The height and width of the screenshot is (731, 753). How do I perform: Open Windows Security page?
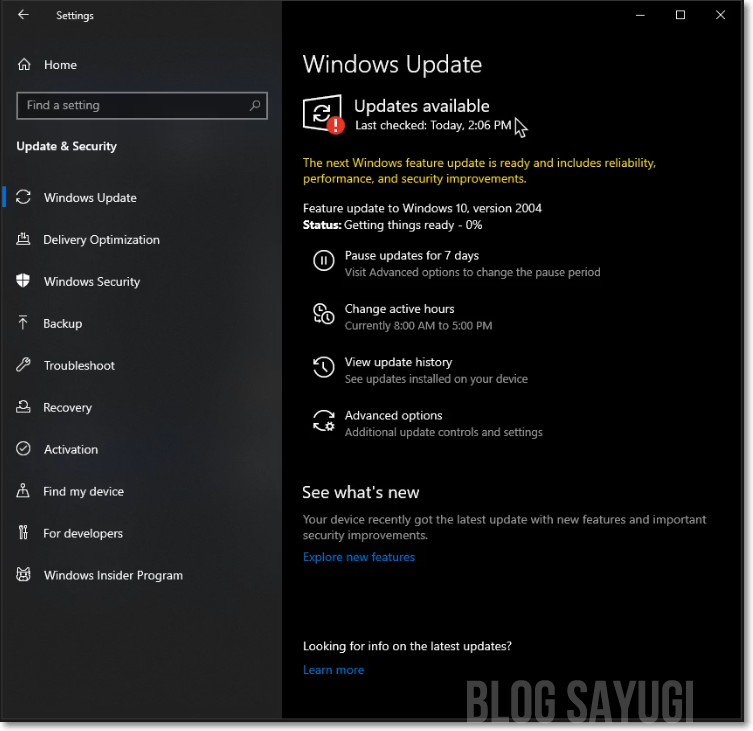(92, 281)
